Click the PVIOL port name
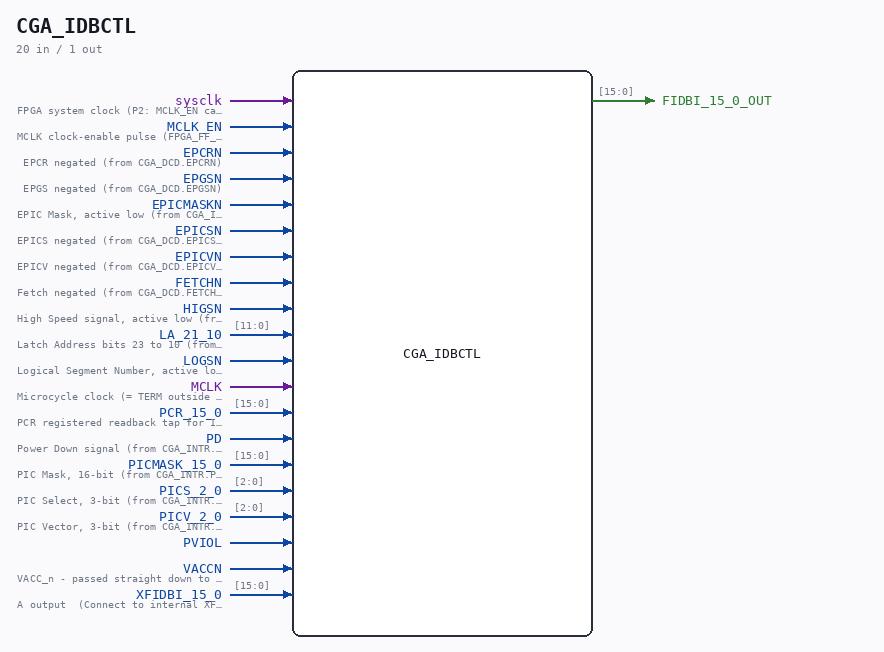The image size is (884, 652). tap(202, 543)
